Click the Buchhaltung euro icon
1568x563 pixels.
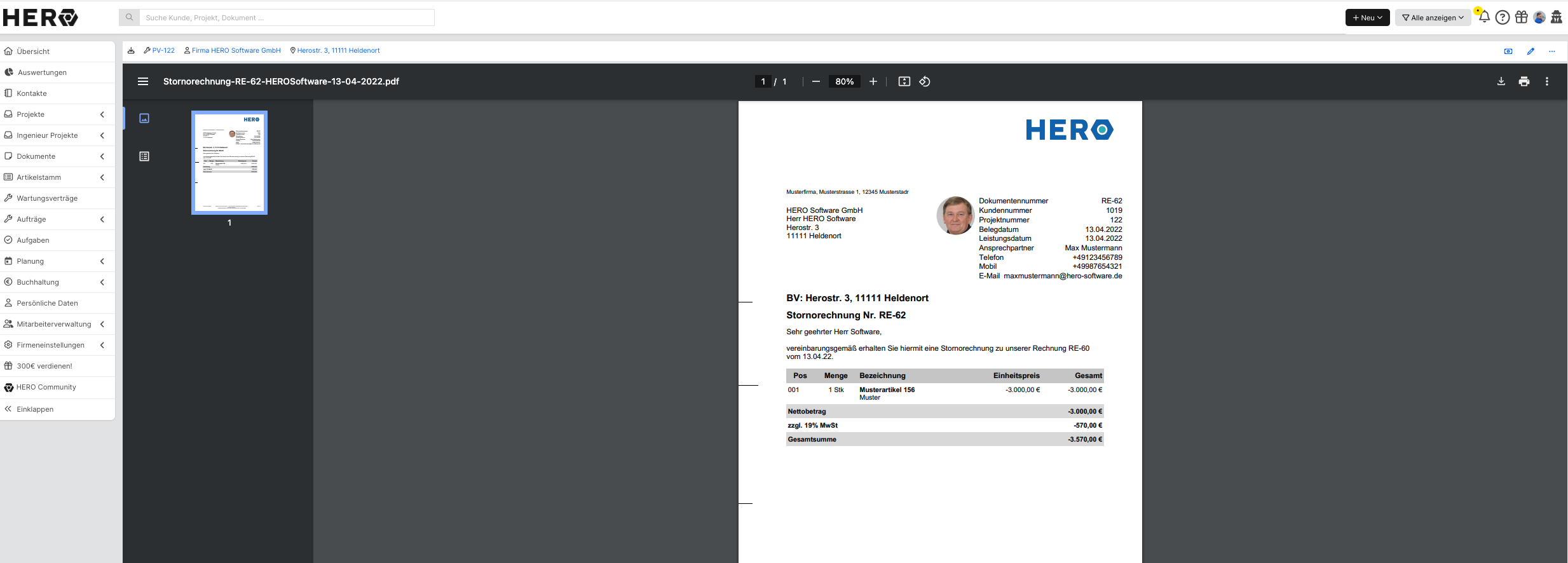tap(8, 282)
